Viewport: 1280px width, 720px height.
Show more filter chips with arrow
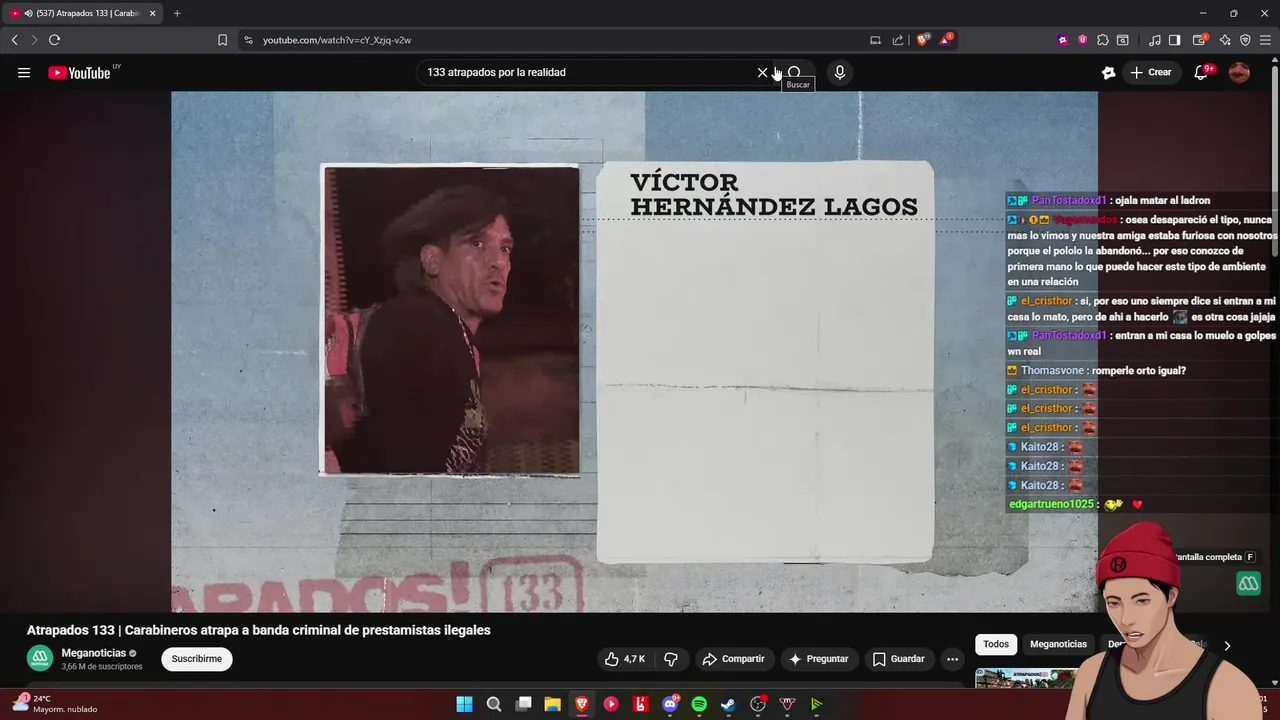1227,645
